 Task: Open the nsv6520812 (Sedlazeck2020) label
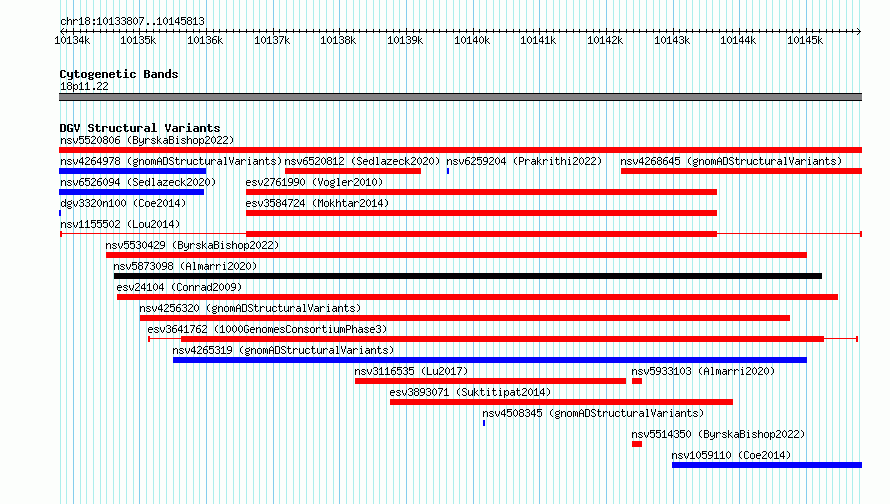pos(362,161)
